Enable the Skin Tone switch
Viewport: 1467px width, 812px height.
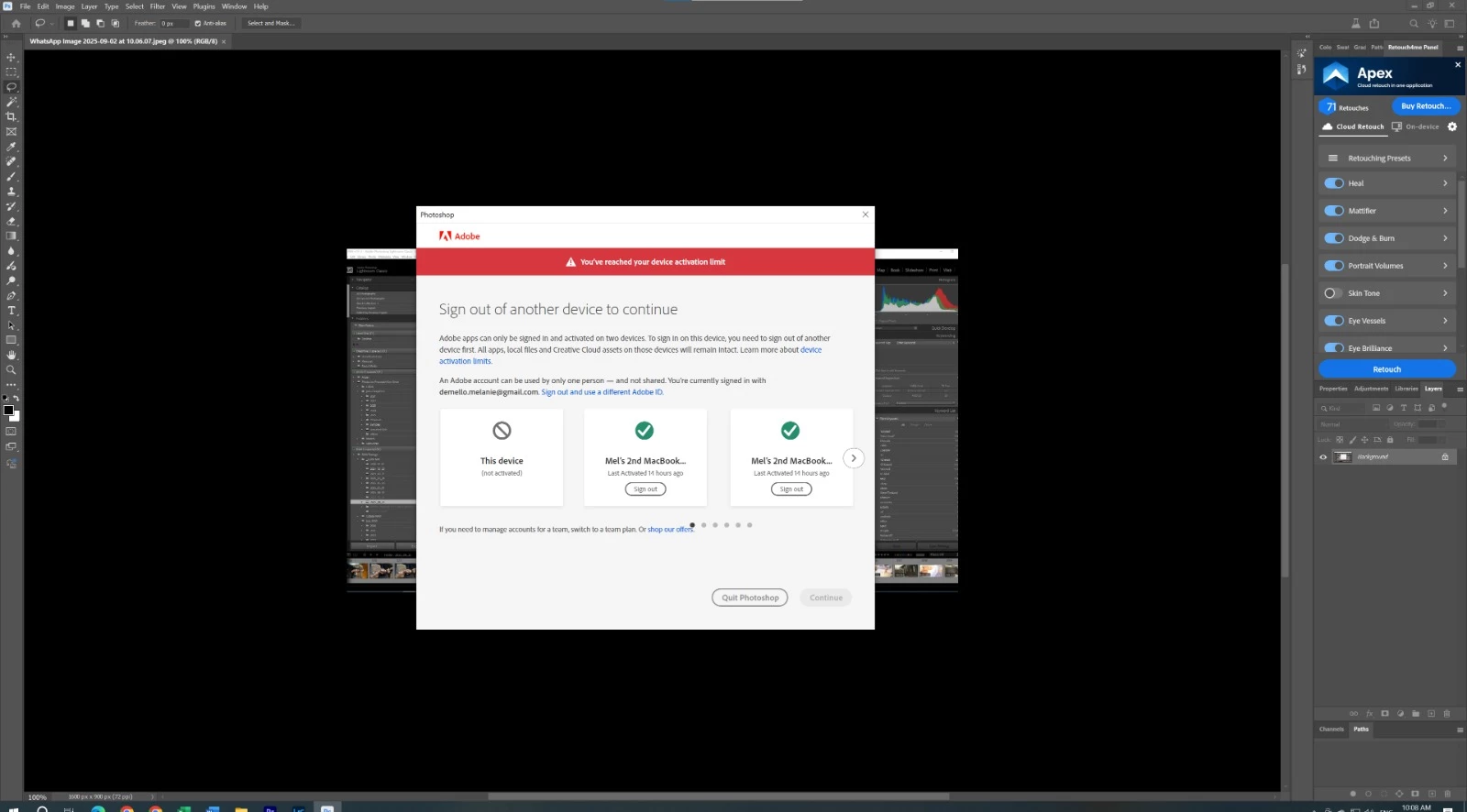(x=1334, y=293)
